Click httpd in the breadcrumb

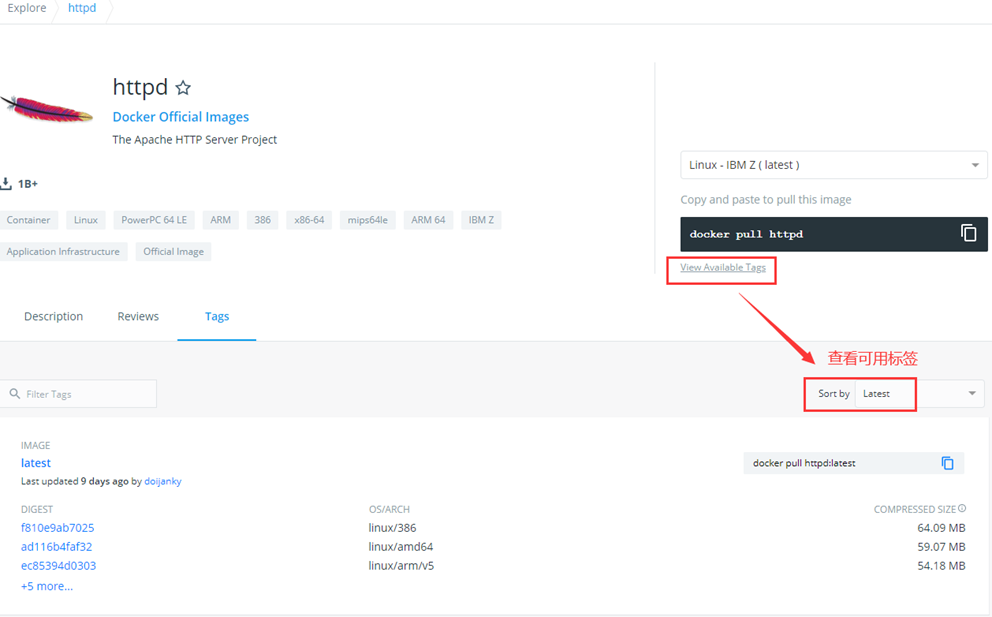[x=82, y=8]
